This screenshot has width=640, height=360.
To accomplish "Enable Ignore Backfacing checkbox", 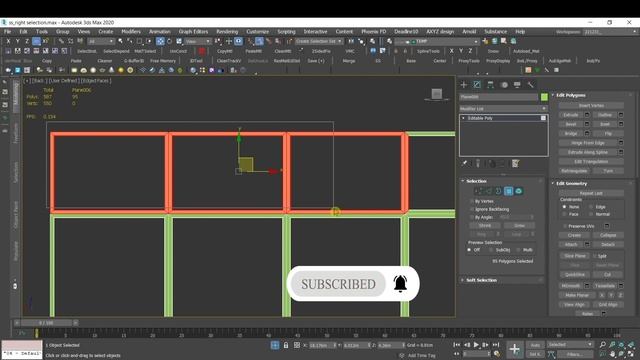I will click(x=471, y=209).
